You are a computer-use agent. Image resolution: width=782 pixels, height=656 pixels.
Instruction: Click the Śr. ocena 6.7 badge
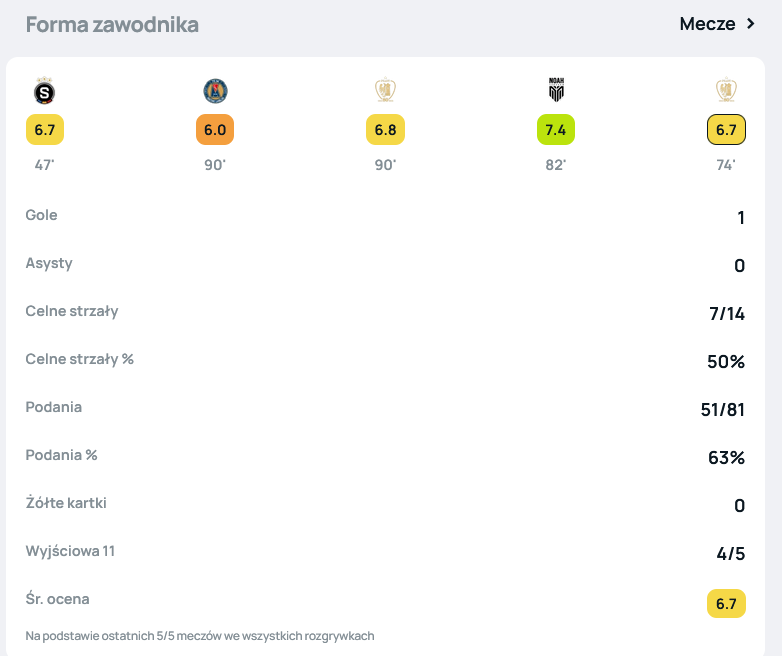[x=726, y=603]
